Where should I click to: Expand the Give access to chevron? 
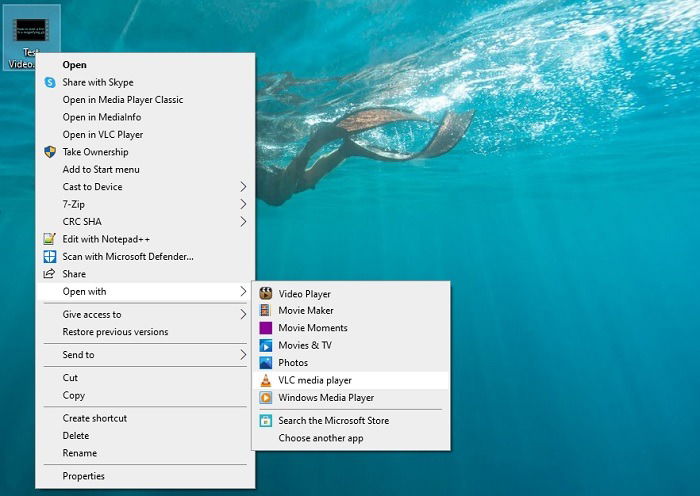[x=243, y=314]
